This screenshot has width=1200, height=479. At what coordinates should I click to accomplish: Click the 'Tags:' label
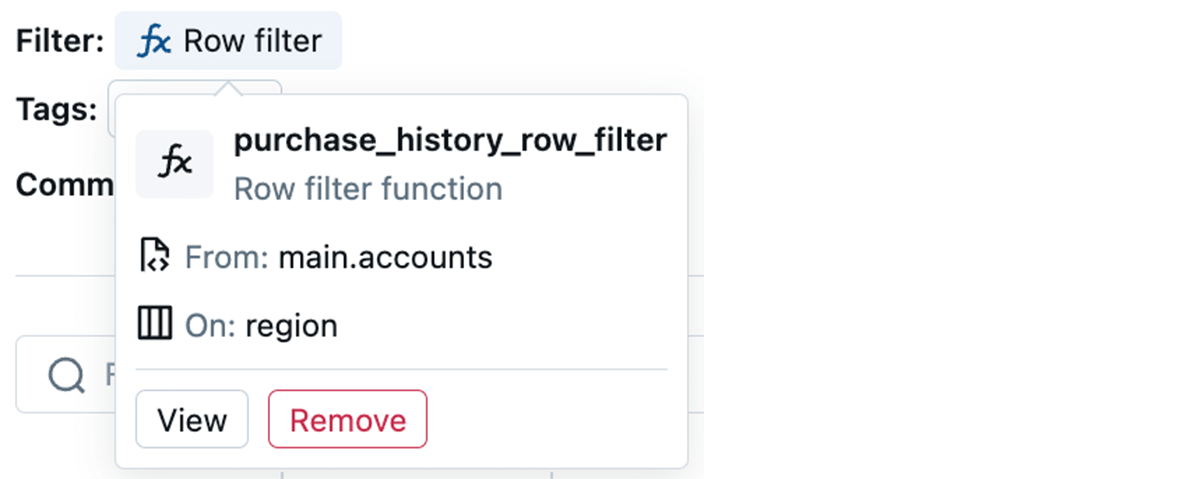[56, 109]
